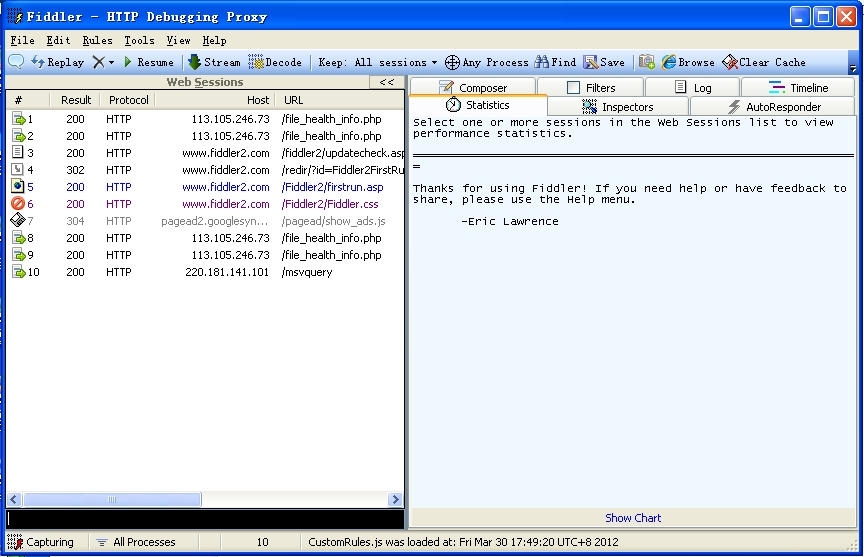Sort sessions by Result column header
The width and height of the screenshot is (864, 557).
[75, 100]
